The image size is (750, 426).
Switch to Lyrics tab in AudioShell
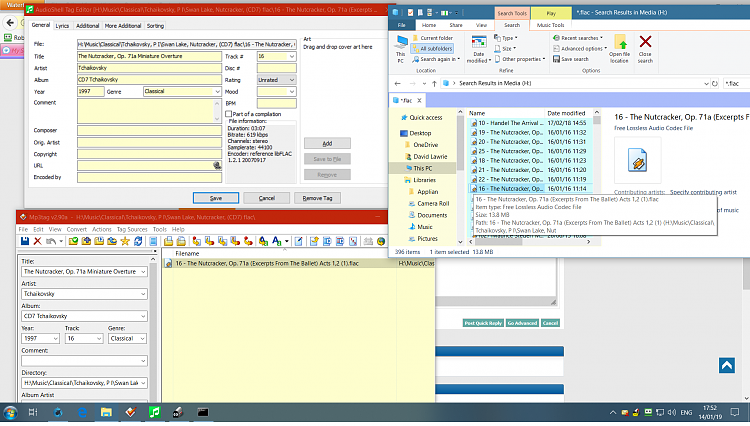coord(62,26)
